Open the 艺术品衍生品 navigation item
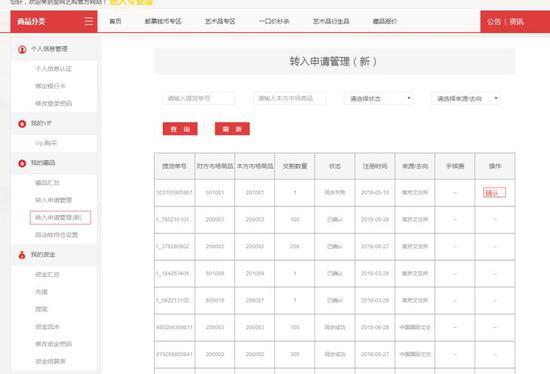This screenshot has height=374, width=550. click(331, 21)
